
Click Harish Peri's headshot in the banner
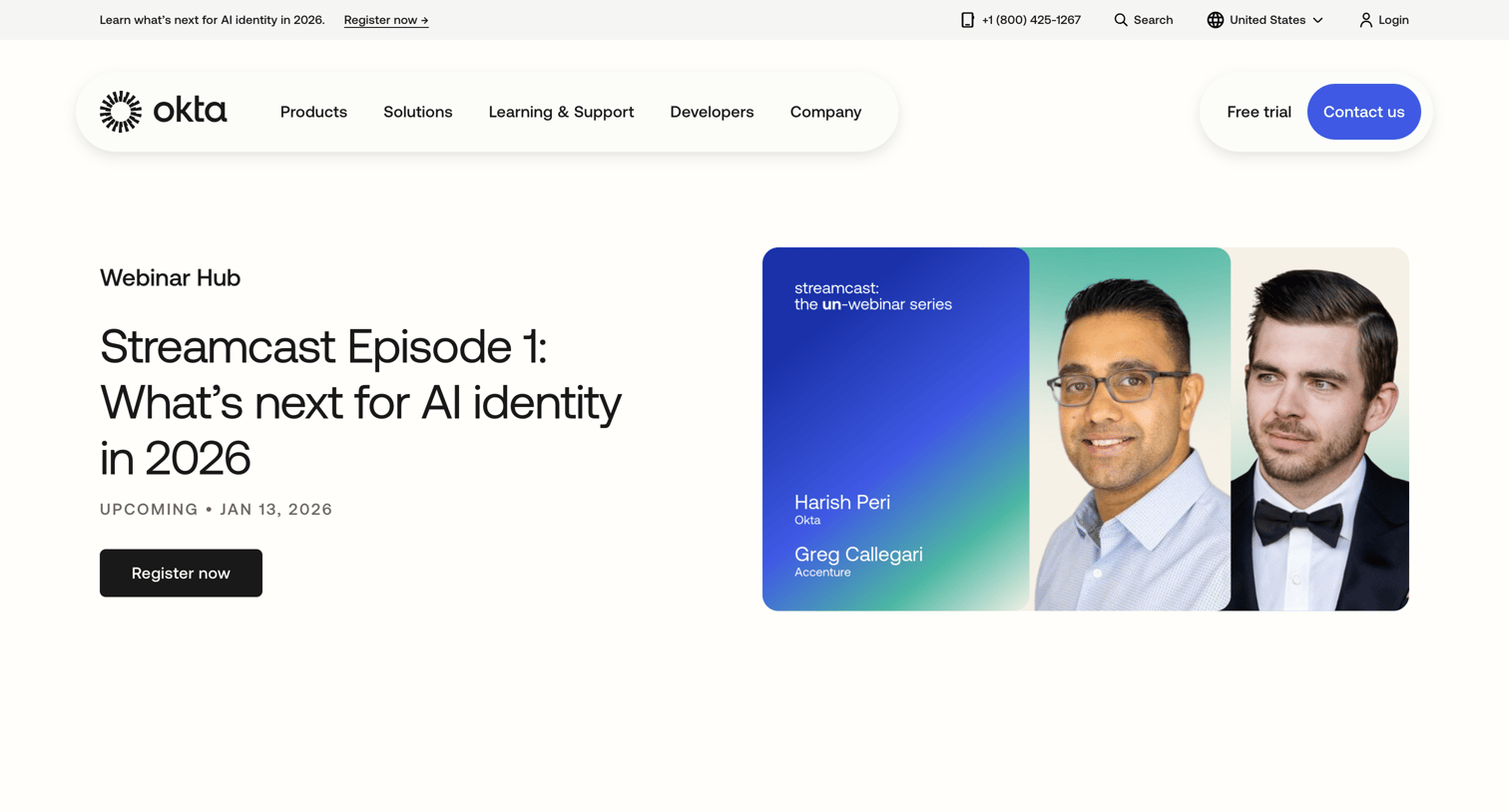tap(1130, 429)
